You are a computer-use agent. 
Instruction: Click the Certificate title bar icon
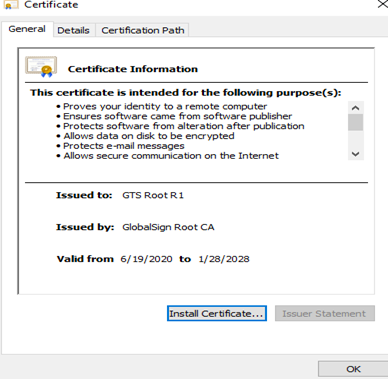(x=10, y=5)
